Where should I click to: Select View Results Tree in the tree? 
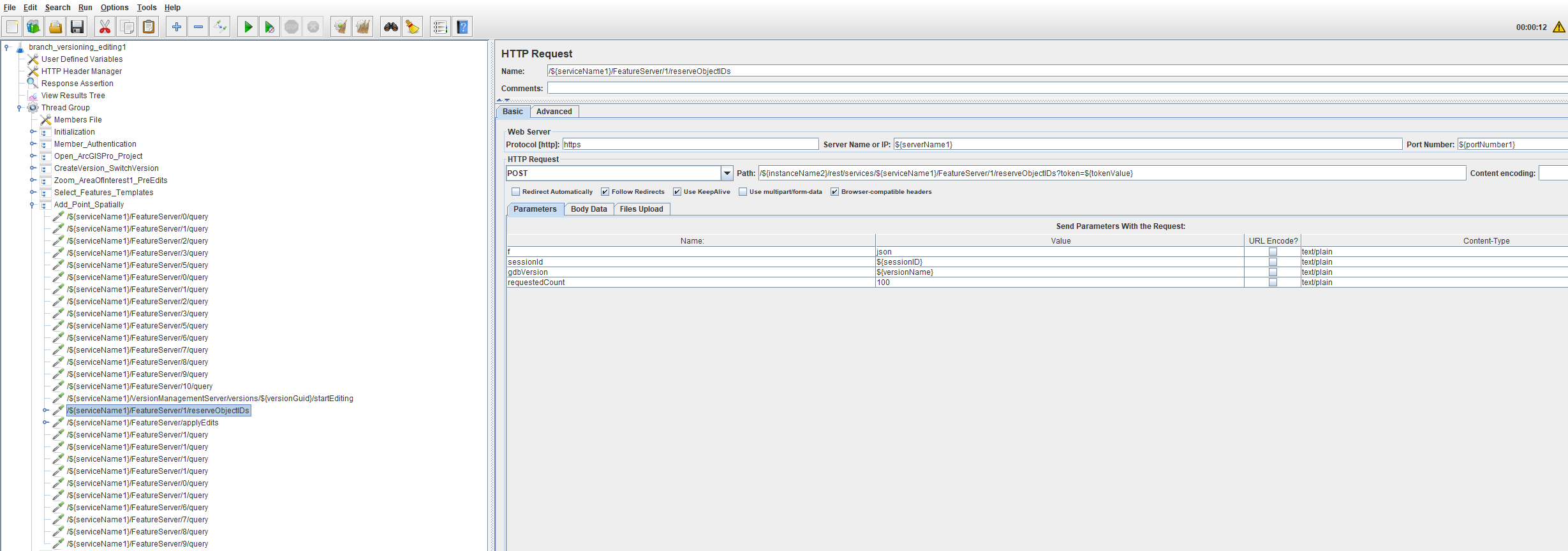(73, 96)
